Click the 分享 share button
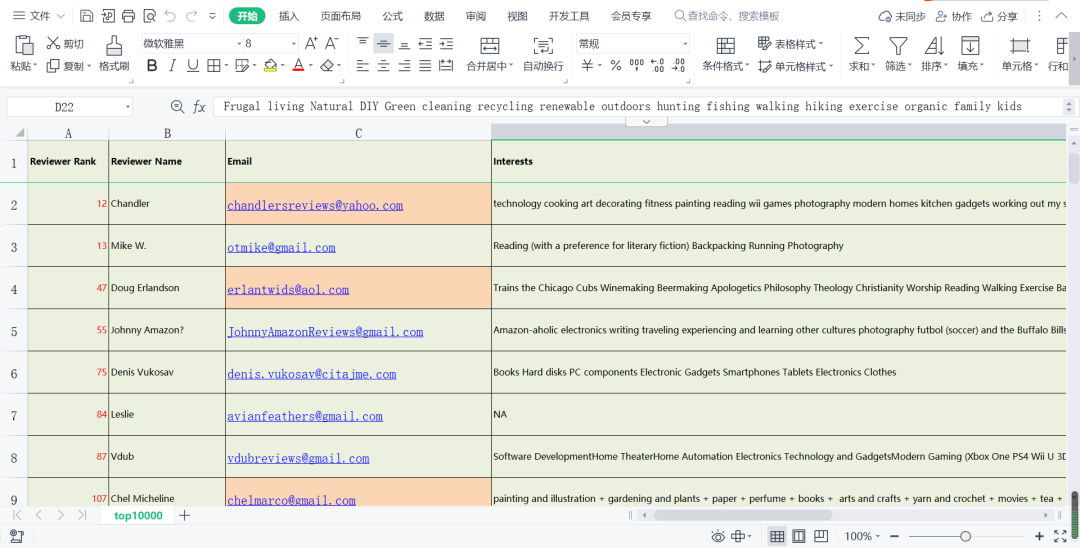The image size is (1080, 548). click(x=1000, y=16)
